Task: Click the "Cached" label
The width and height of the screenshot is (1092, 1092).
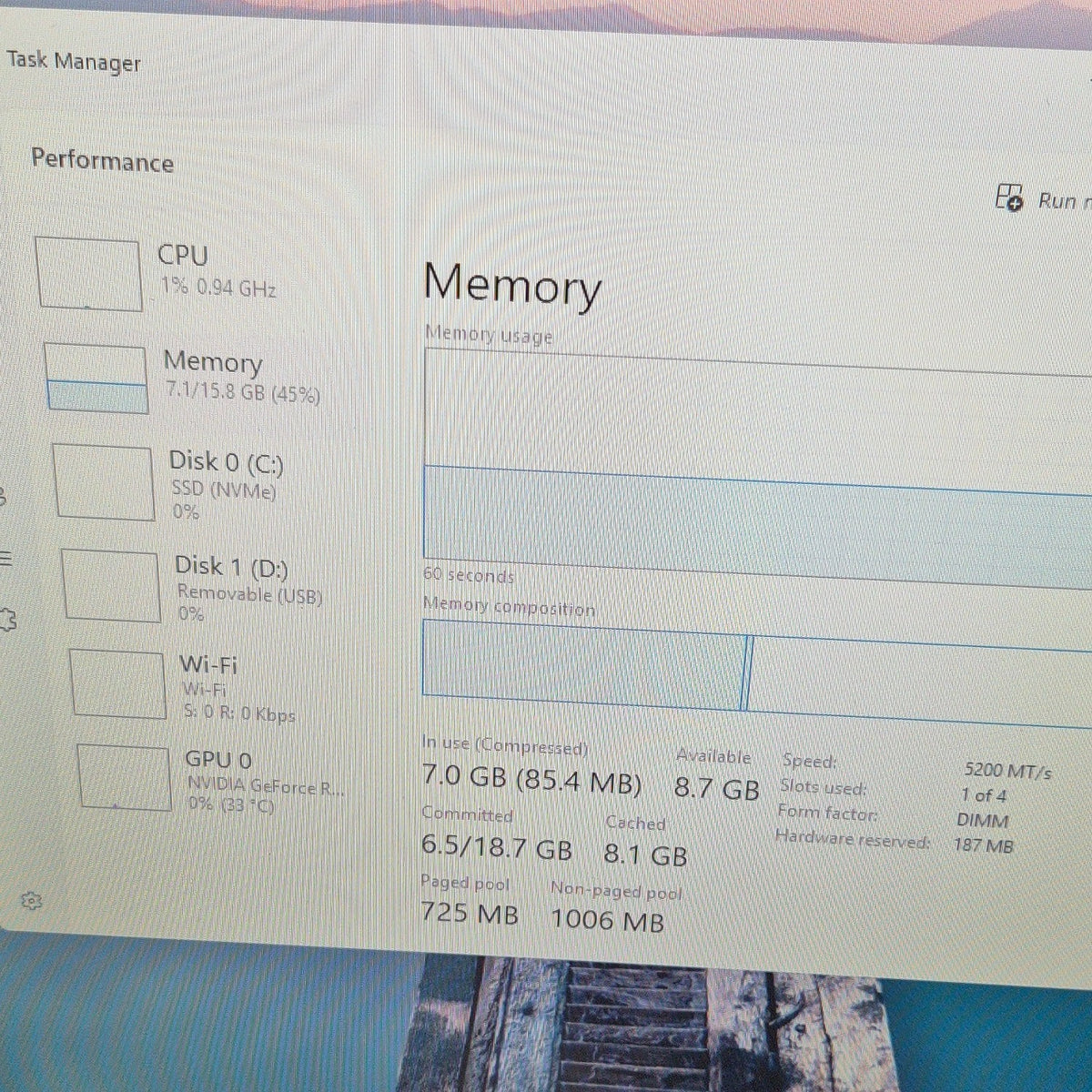Action: pyautogui.click(x=635, y=823)
